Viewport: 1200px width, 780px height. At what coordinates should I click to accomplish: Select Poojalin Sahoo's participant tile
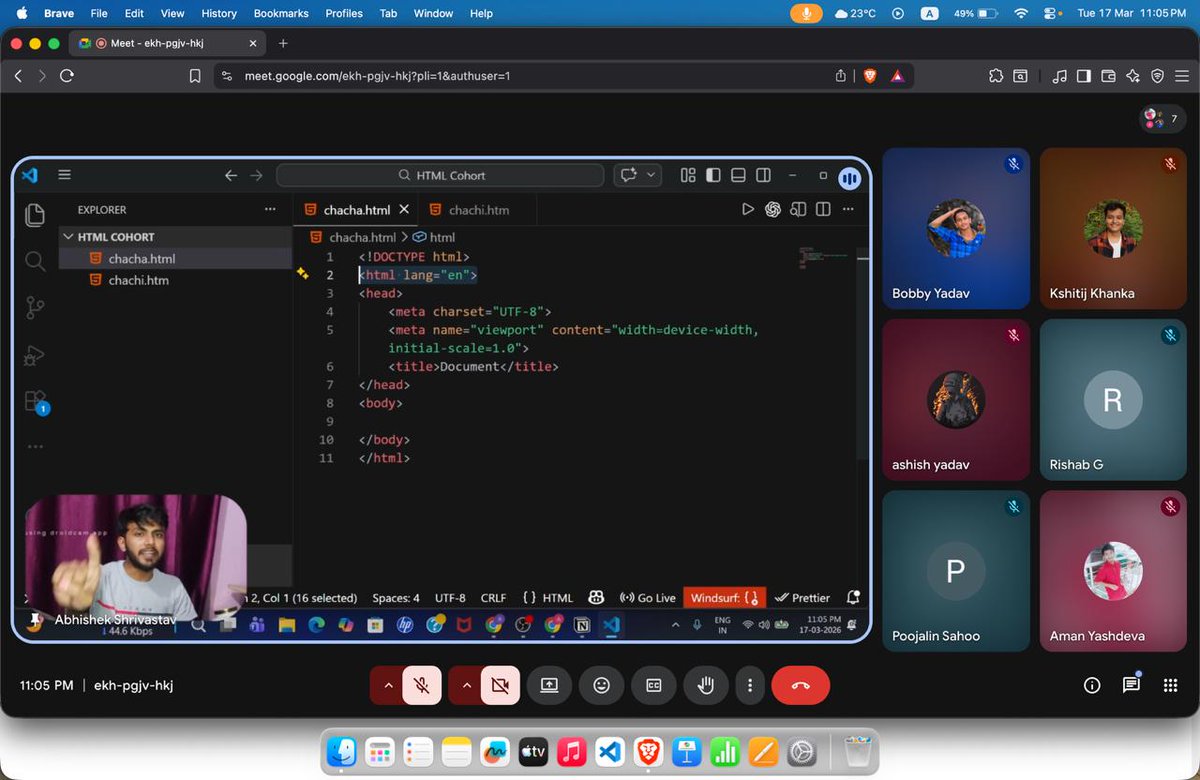[956, 571]
